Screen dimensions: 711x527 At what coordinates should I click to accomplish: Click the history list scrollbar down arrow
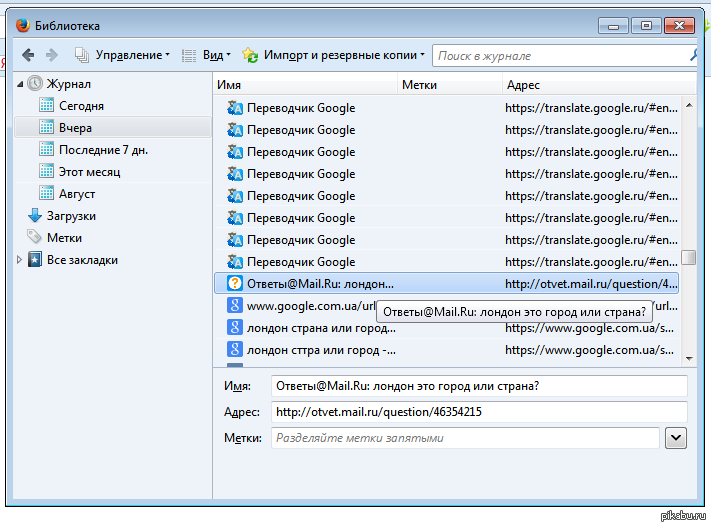coord(689,357)
